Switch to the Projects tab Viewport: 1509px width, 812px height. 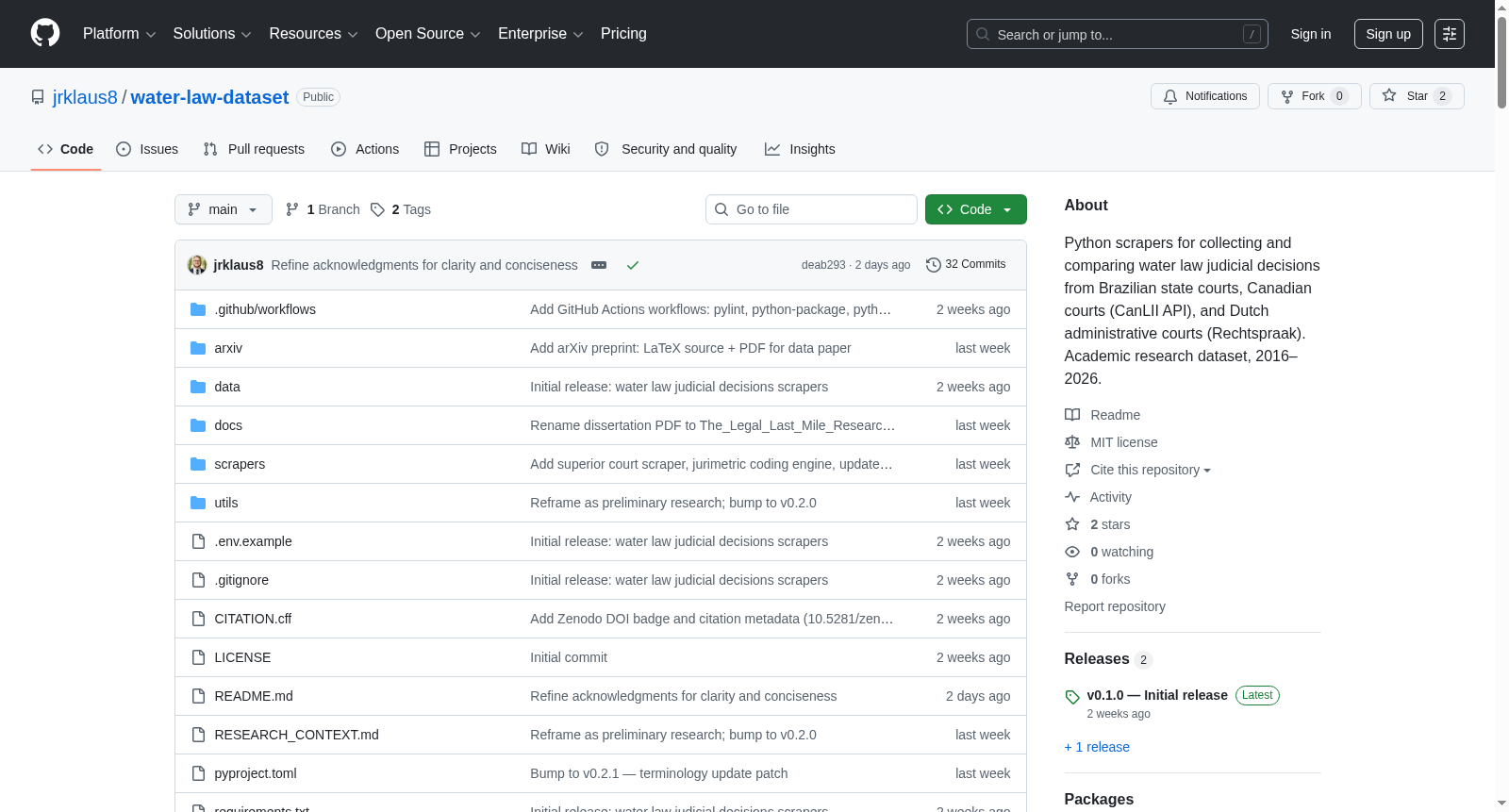tap(460, 149)
